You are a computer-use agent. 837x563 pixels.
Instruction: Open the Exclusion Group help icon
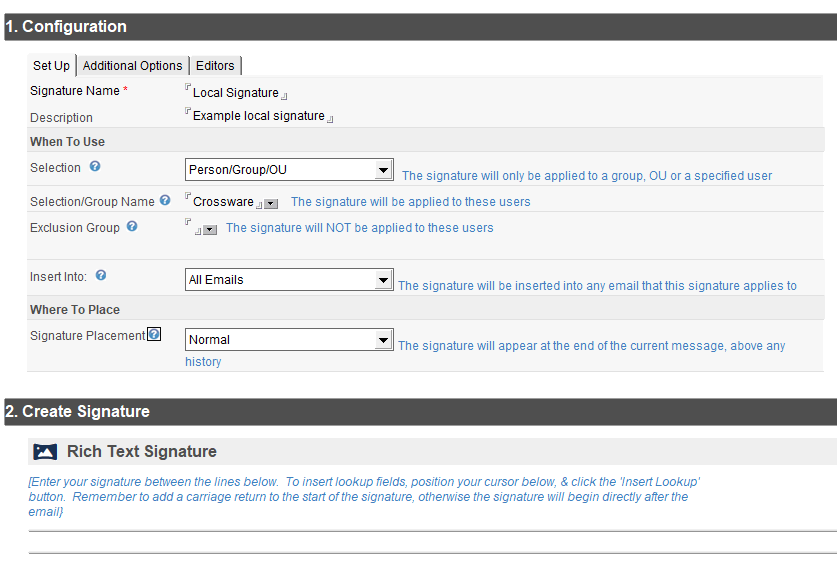pyautogui.click(x=132, y=227)
